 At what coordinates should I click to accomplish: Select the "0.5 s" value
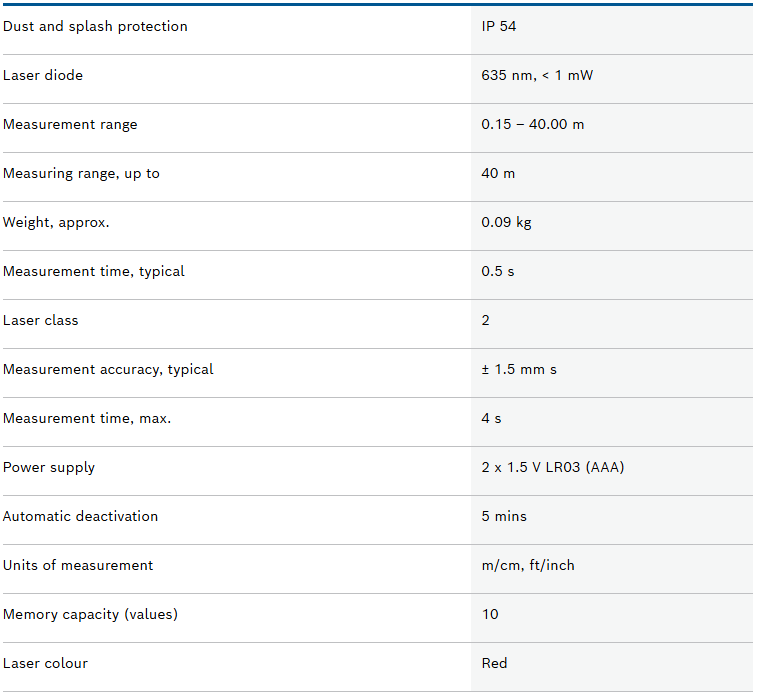pyautogui.click(x=498, y=272)
